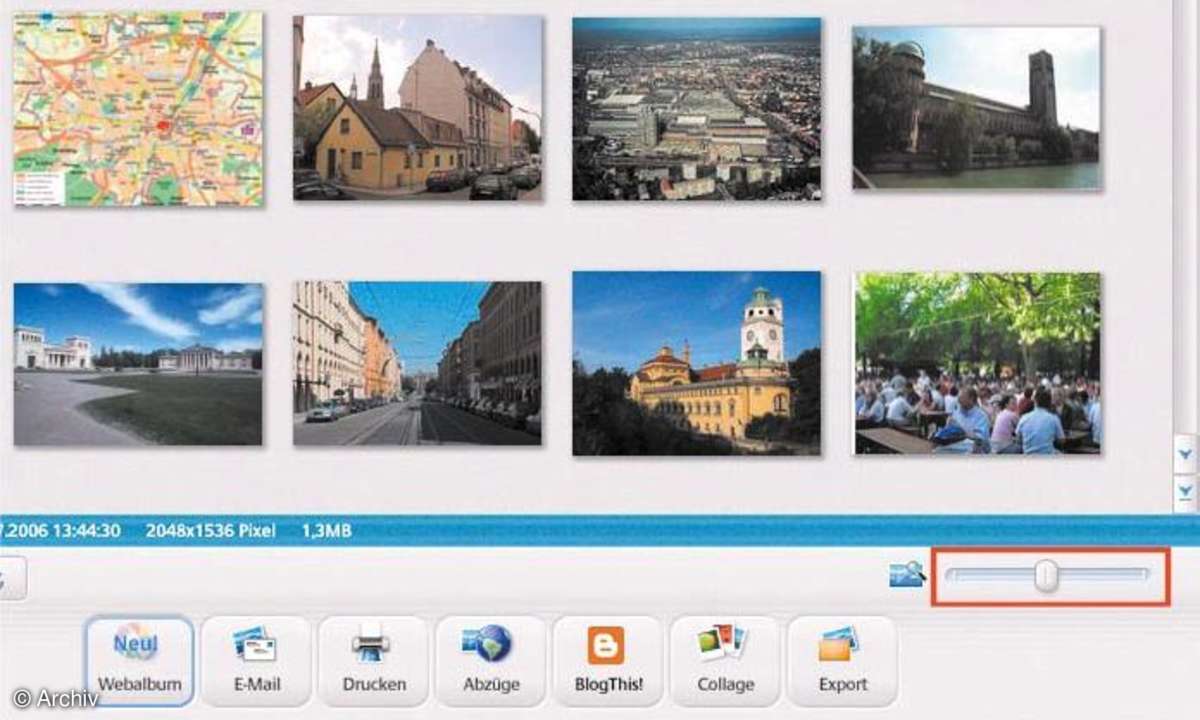Click the thumbnail size slider handle
1200x720 pixels.
pyautogui.click(x=1046, y=575)
